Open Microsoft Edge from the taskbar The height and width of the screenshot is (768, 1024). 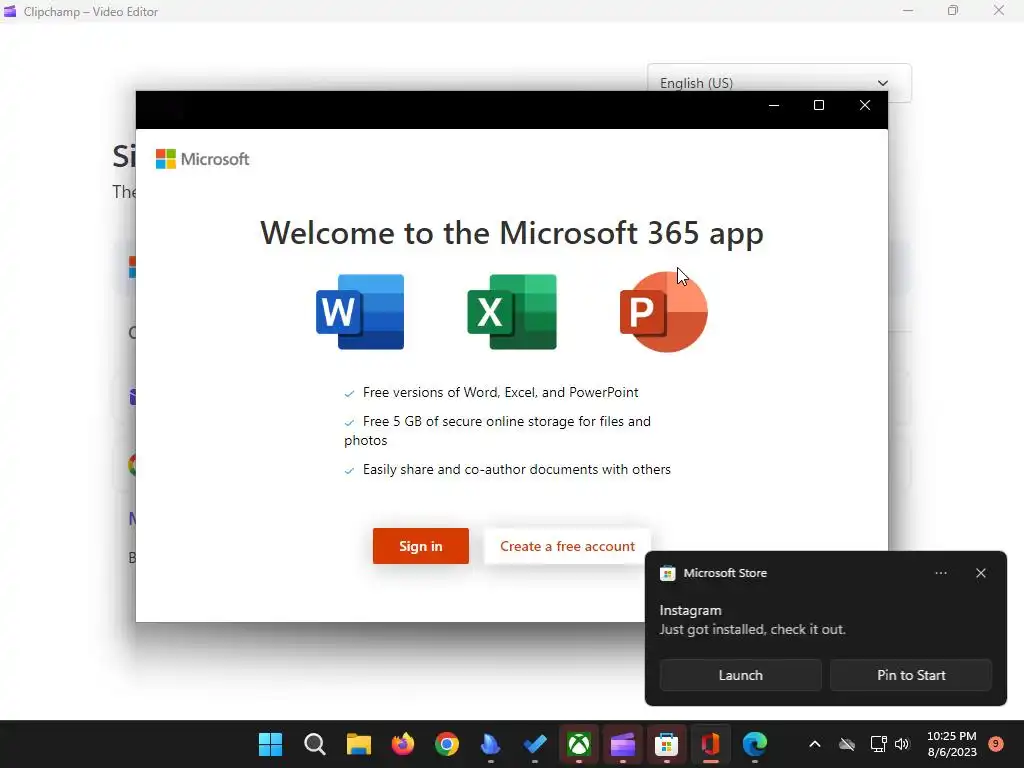click(x=754, y=744)
